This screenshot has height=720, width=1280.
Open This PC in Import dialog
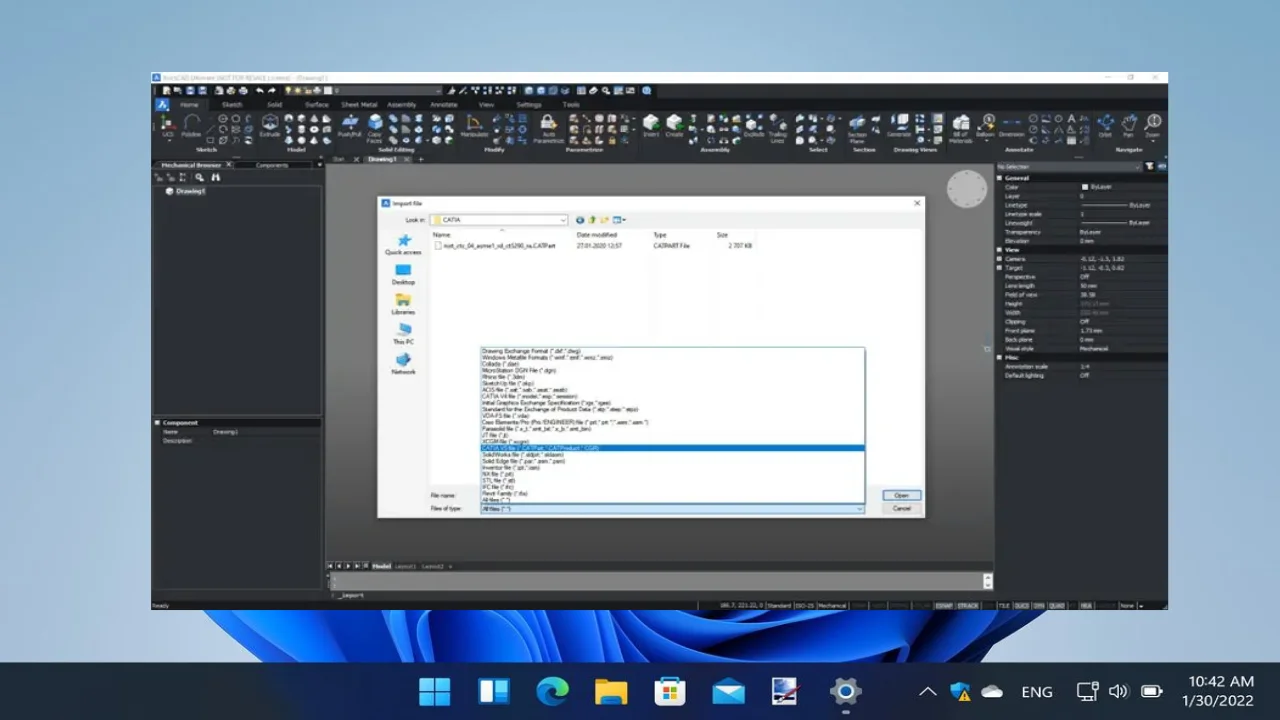point(403,334)
